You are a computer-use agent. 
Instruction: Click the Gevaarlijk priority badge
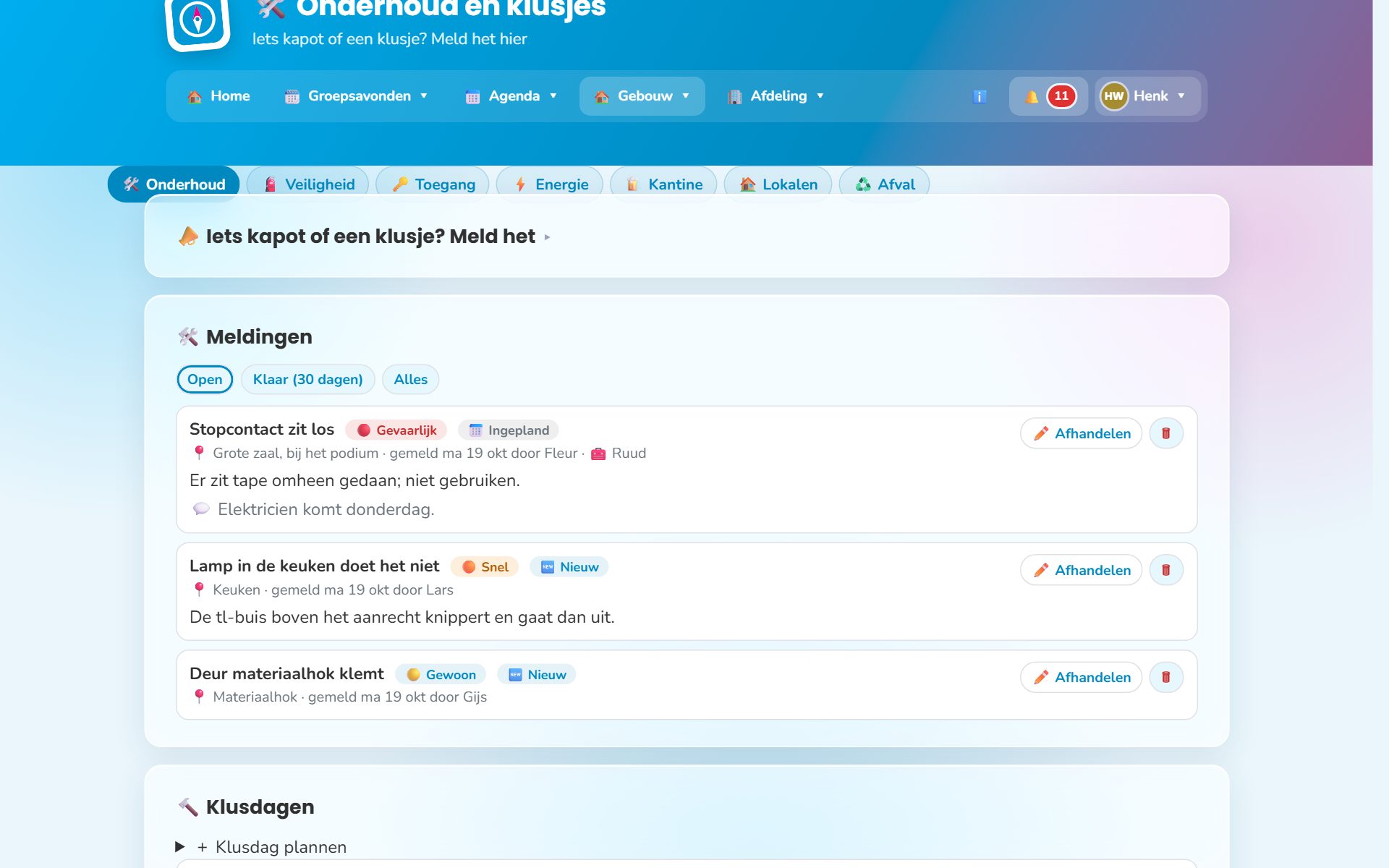pos(396,430)
